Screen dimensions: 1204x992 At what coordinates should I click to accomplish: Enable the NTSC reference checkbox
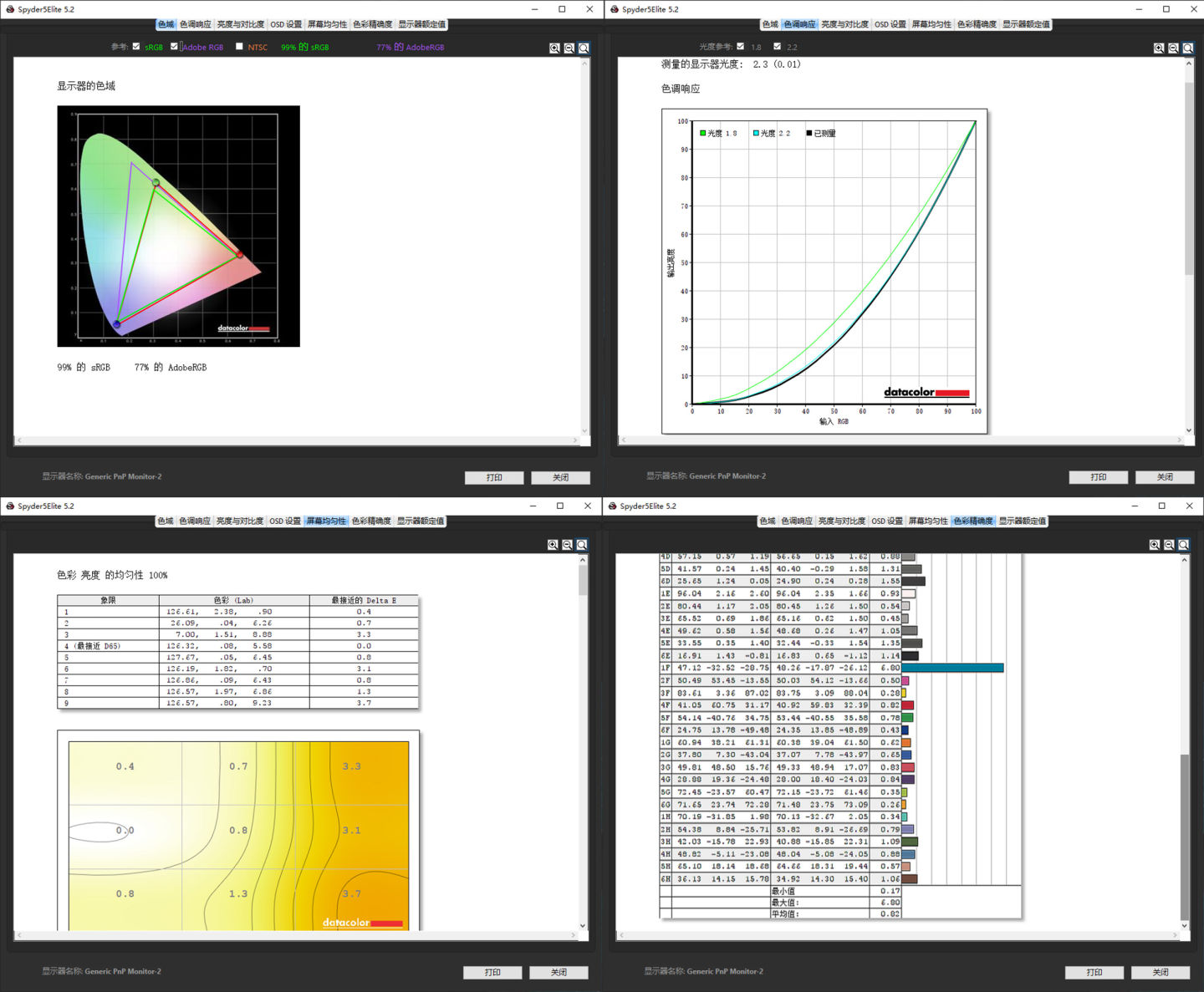click(239, 47)
